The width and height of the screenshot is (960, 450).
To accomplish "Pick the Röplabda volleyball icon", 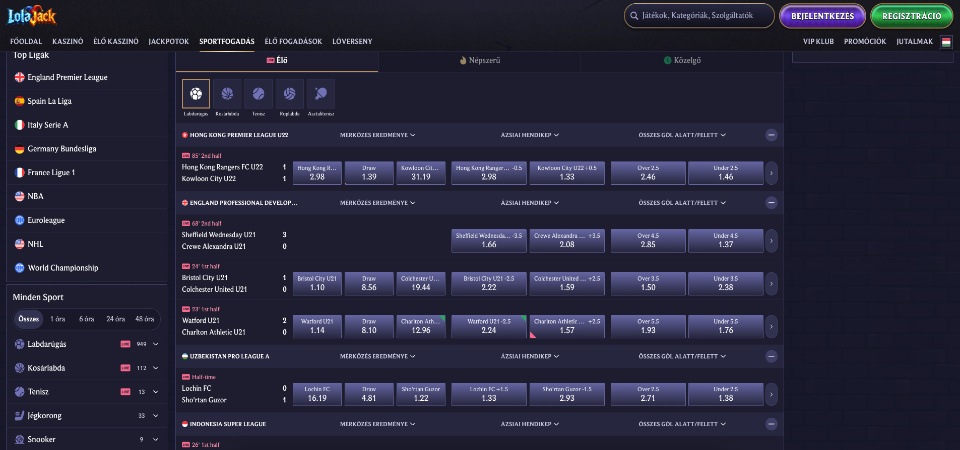I will [289, 94].
